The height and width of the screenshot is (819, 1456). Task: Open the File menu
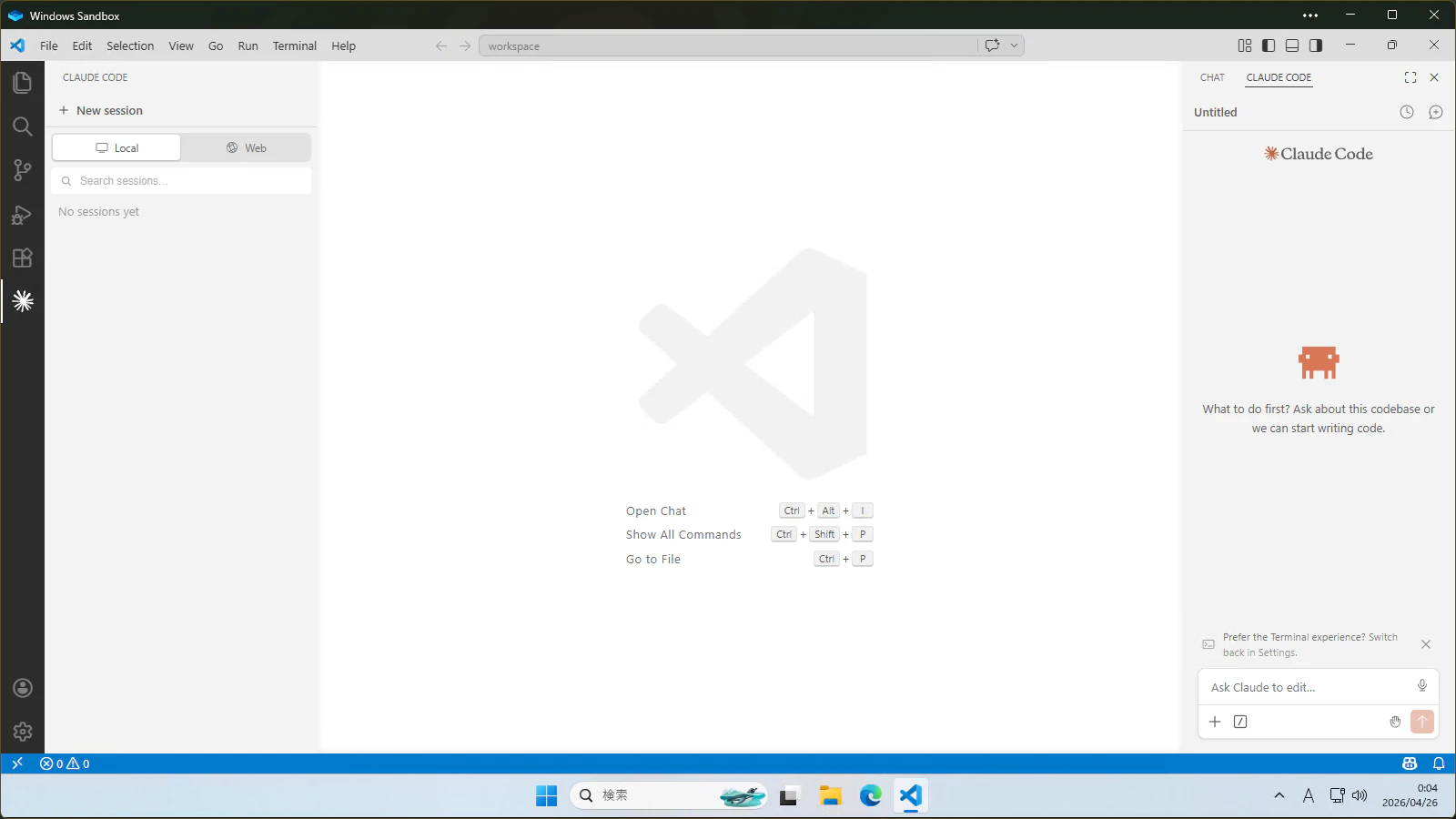(x=49, y=45)
